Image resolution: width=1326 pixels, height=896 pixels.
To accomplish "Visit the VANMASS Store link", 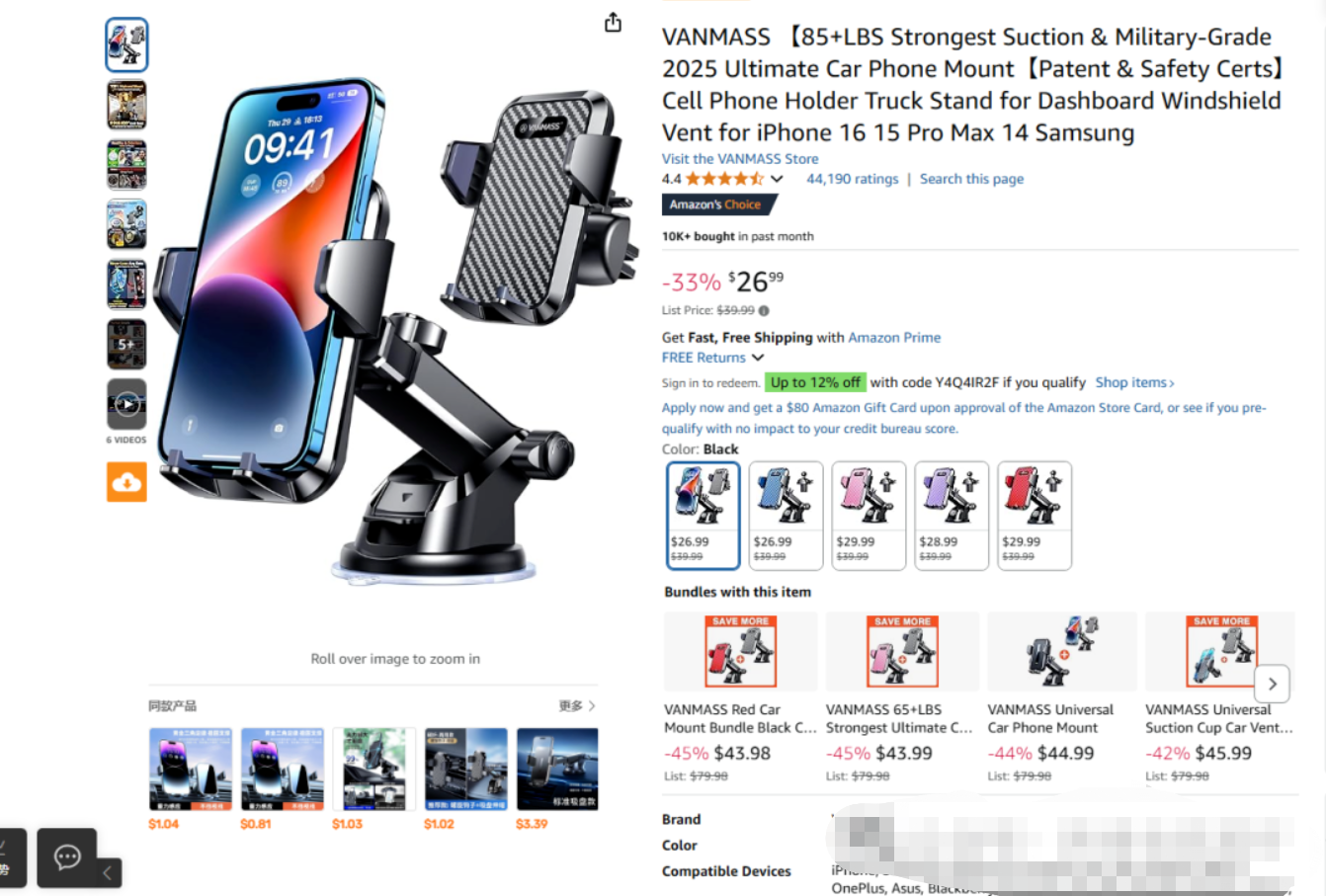I will pos(740,158).
